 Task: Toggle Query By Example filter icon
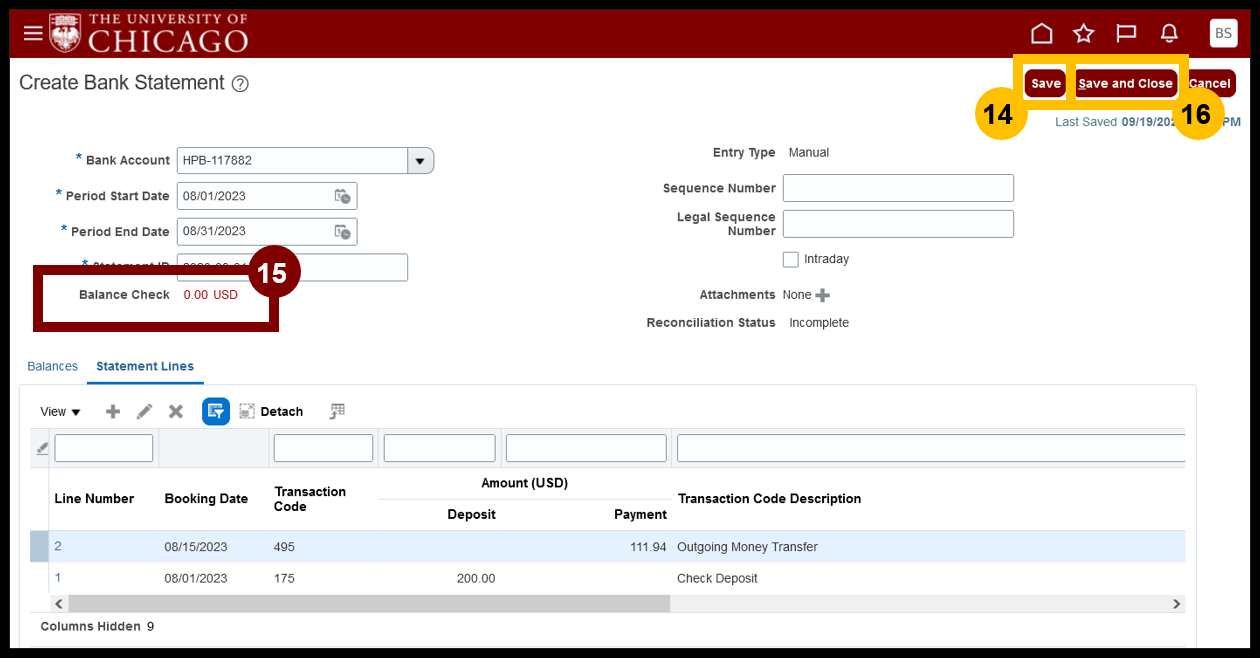click(216, 411)
